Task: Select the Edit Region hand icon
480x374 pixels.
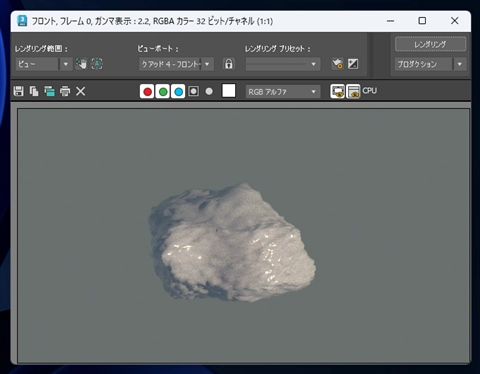Action: pyautogui.click(x=81, y=64)
